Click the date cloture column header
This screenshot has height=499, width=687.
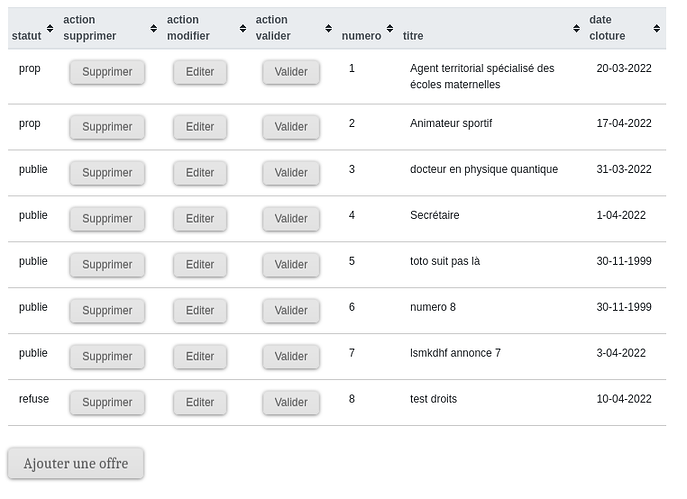tap(607, 28)
